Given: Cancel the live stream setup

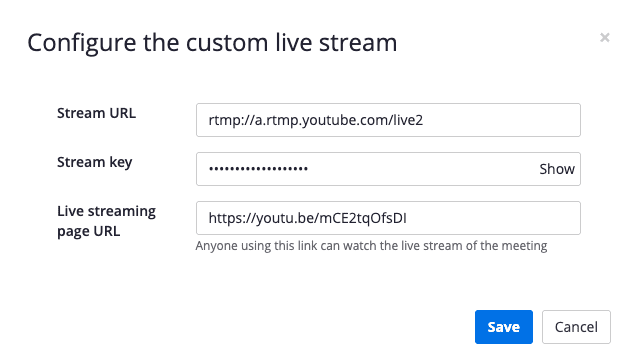Looking at the screenshot, I should [576, 327].
